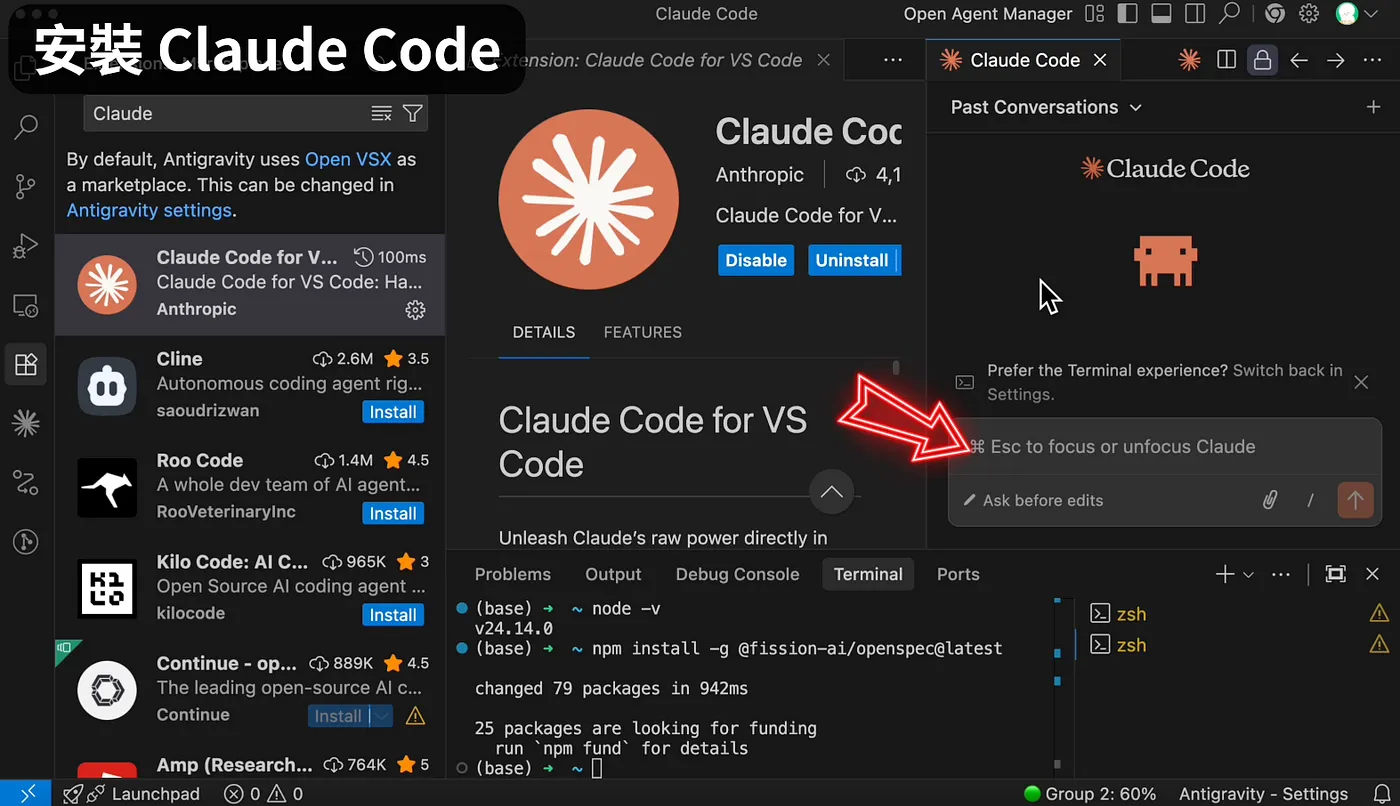Toggle the primary sidebar layout icon
1400x806 pixels.
1127,14
